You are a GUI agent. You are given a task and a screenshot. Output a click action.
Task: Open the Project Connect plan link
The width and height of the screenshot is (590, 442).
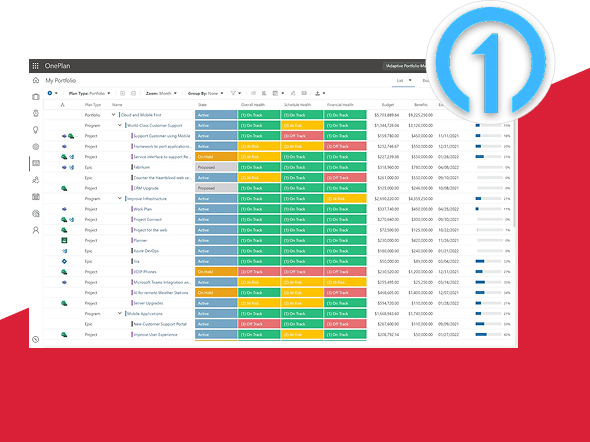[148, 219]
